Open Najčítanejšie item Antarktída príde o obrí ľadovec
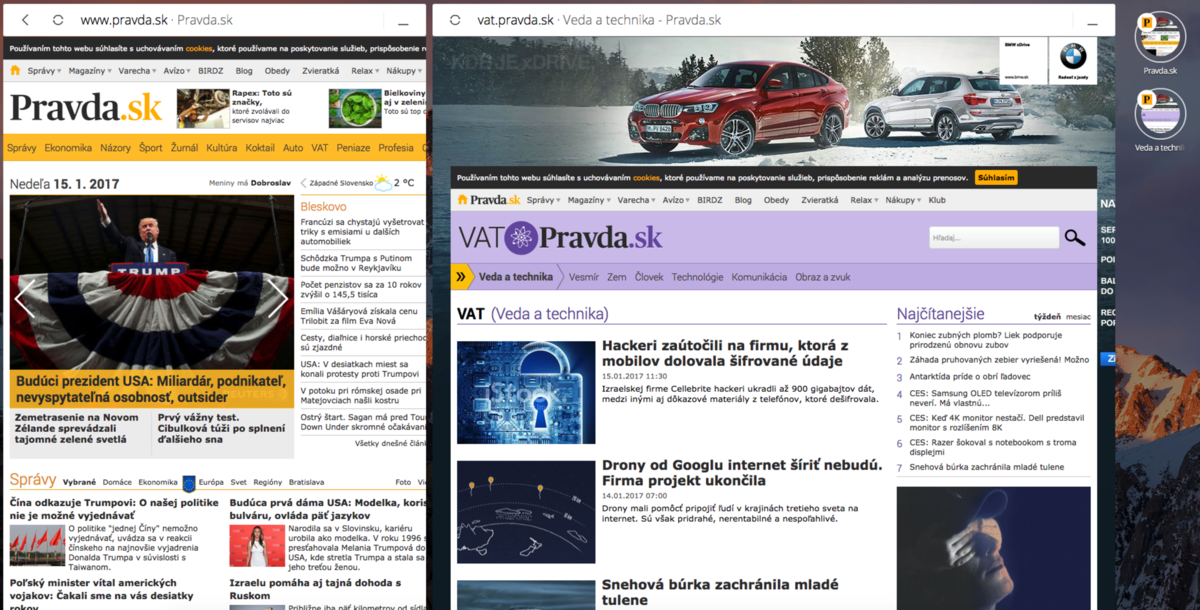The width and height of the screenshot is (1200, 610). 969,377
